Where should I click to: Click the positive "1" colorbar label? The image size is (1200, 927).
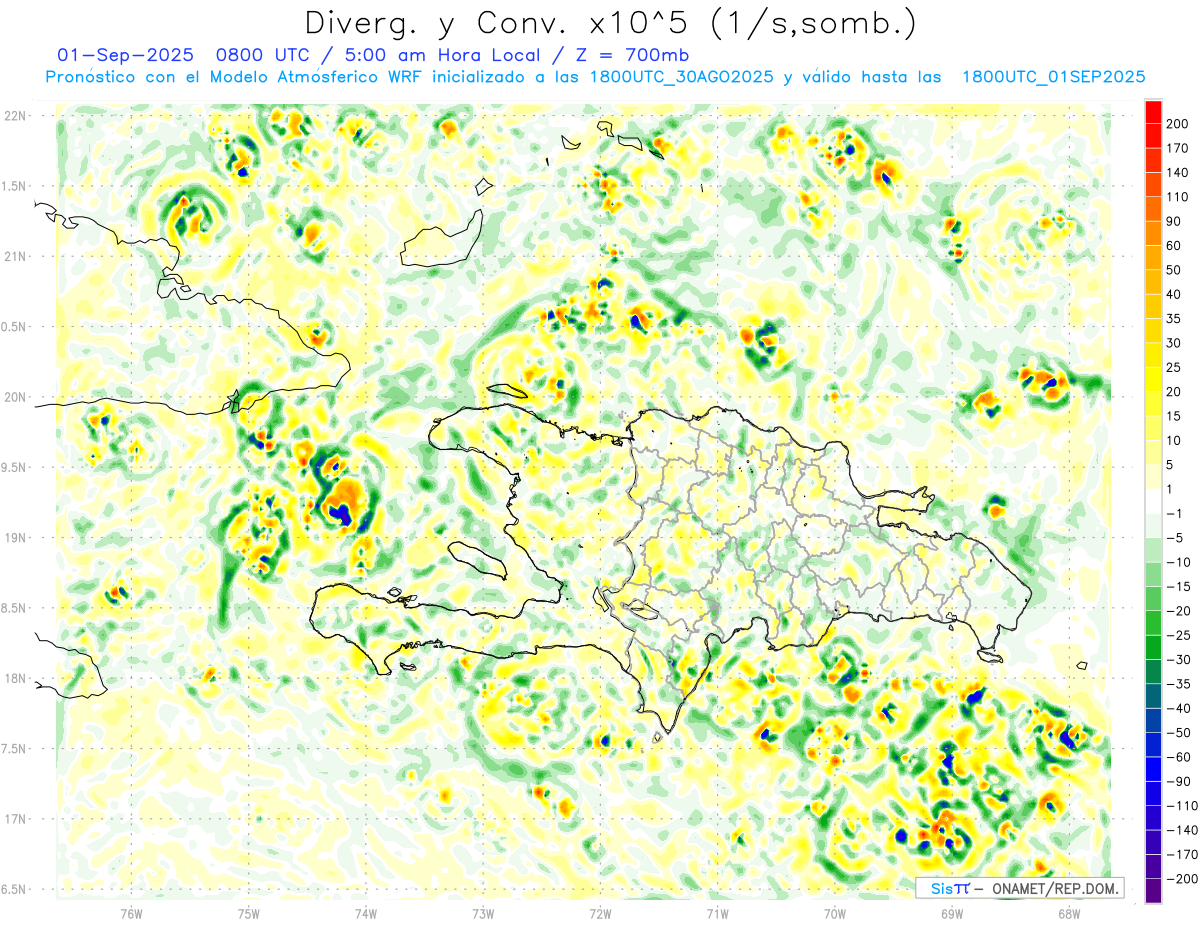point(1171,490)
